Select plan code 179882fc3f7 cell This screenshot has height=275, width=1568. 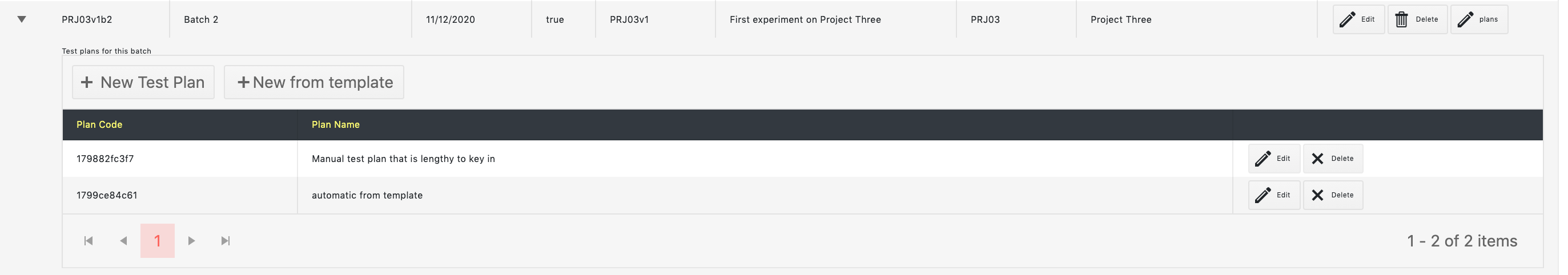106,159
